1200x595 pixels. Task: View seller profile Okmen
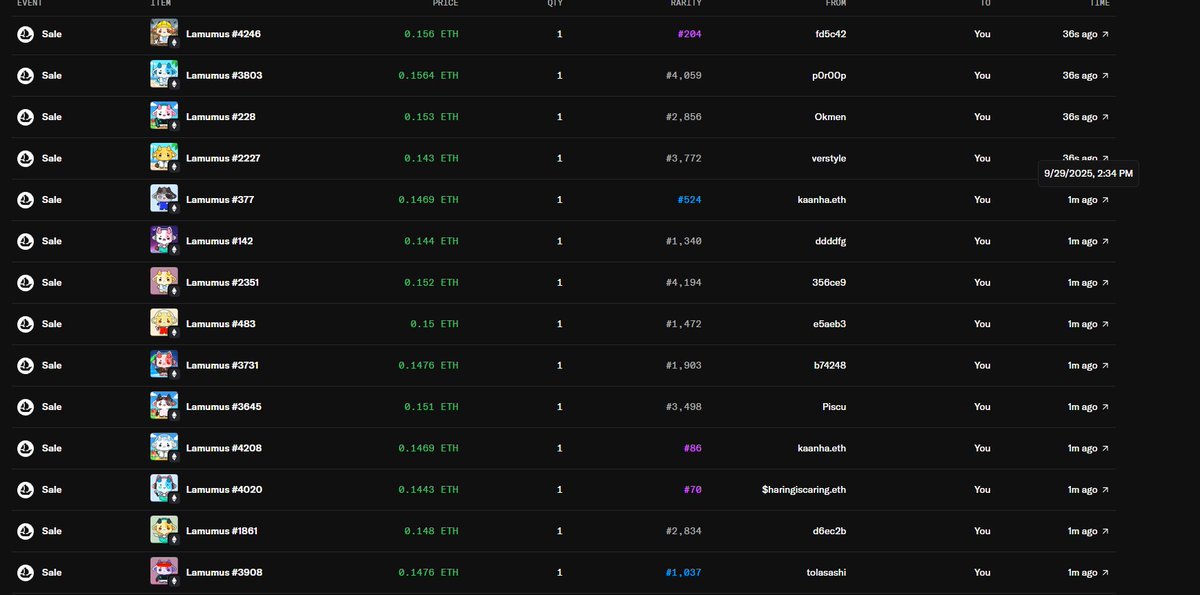[x=830, y=117]
